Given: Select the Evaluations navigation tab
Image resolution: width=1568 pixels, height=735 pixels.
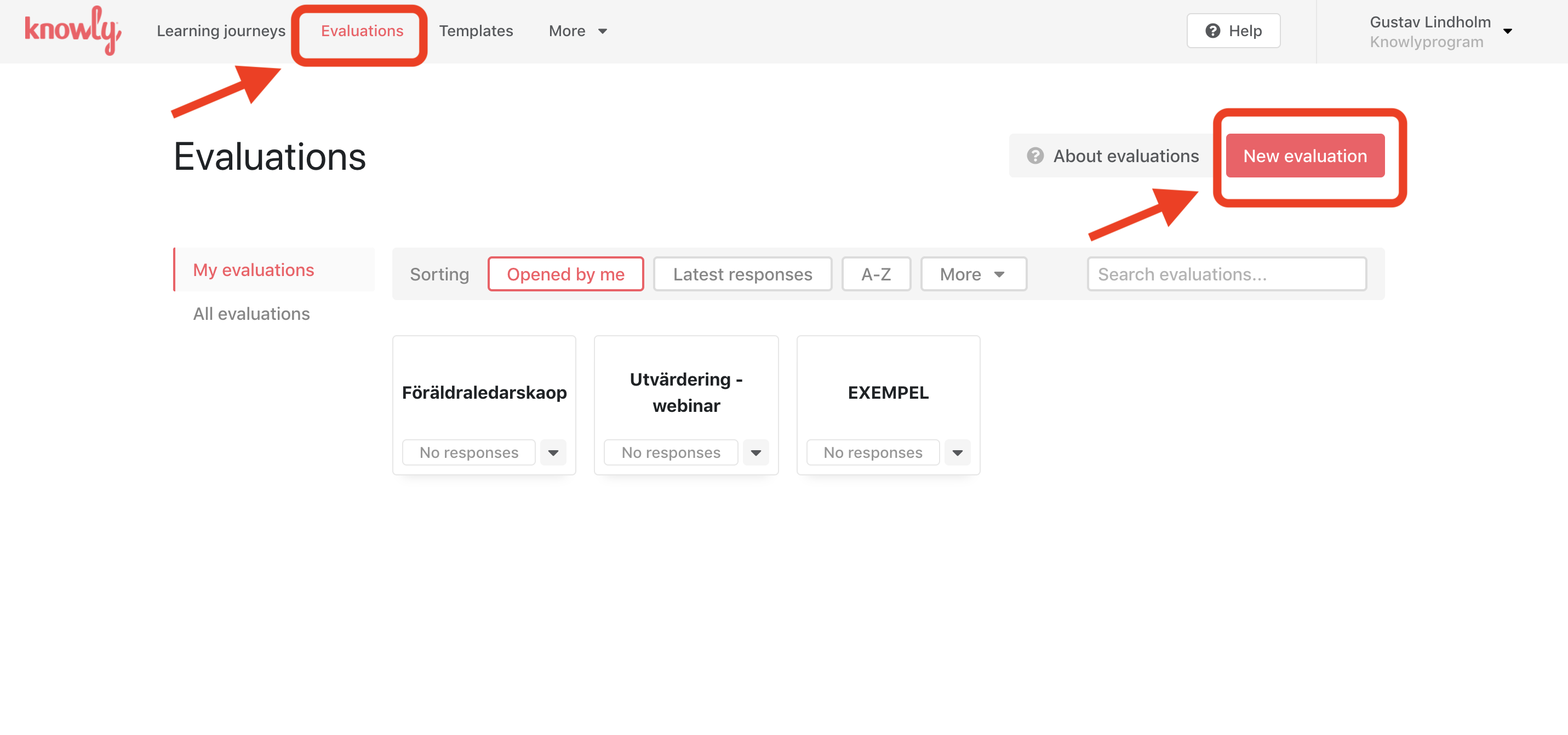Looking at the screenshot, I should point(362,31).
